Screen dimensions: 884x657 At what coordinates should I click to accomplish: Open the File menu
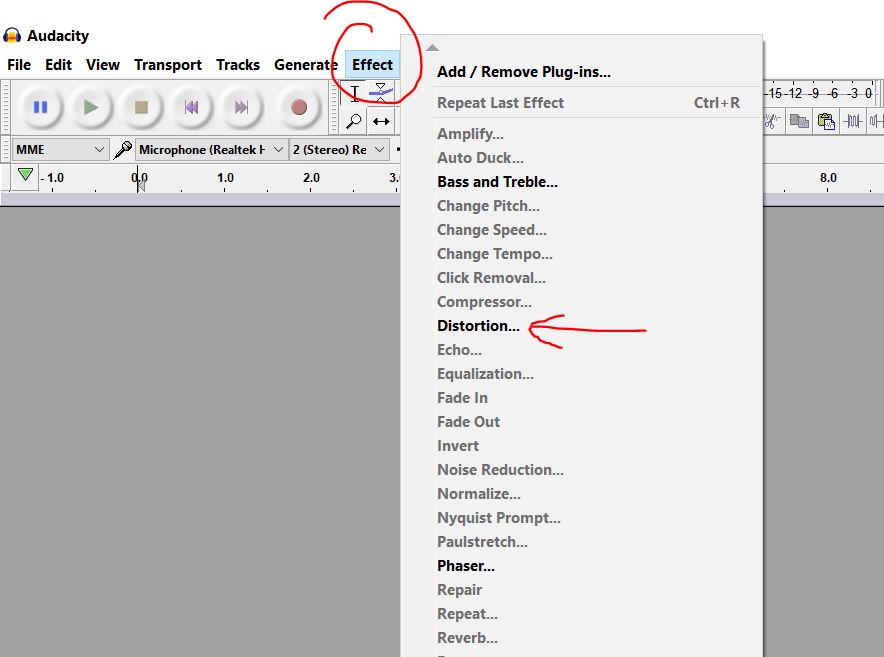[x=19, y=65]
